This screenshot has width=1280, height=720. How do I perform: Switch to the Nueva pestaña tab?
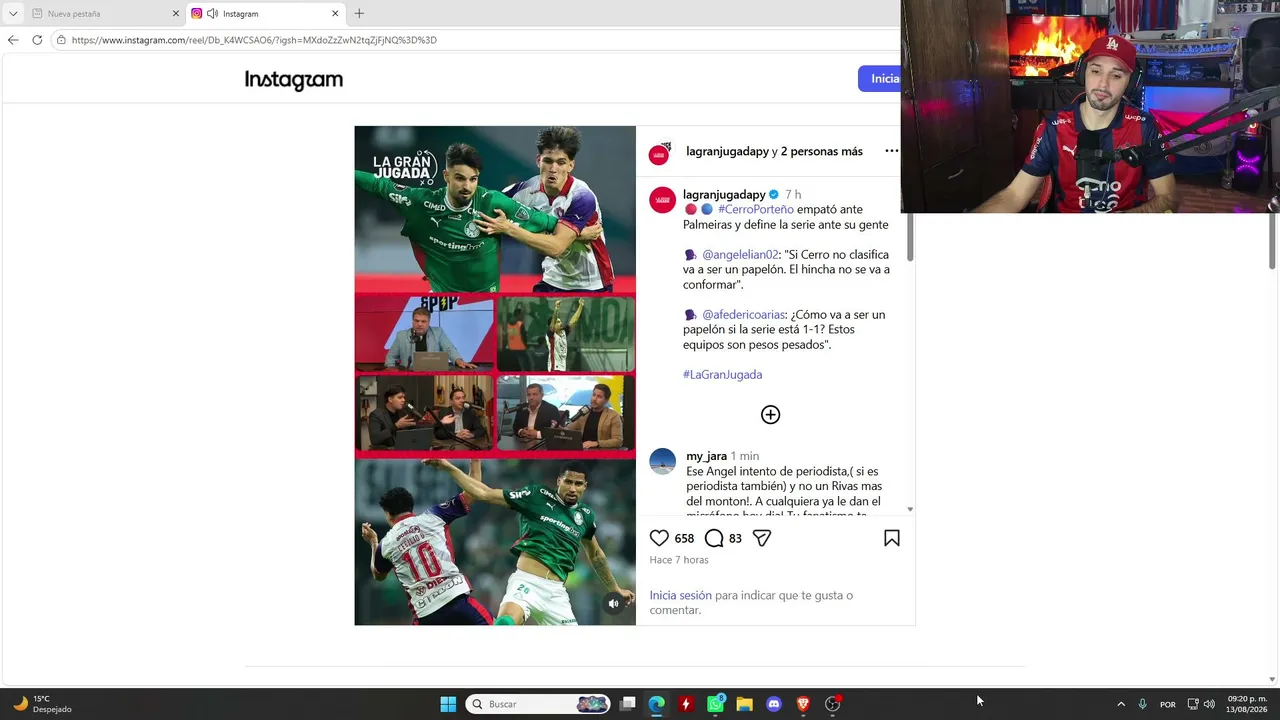click(103, 14)
